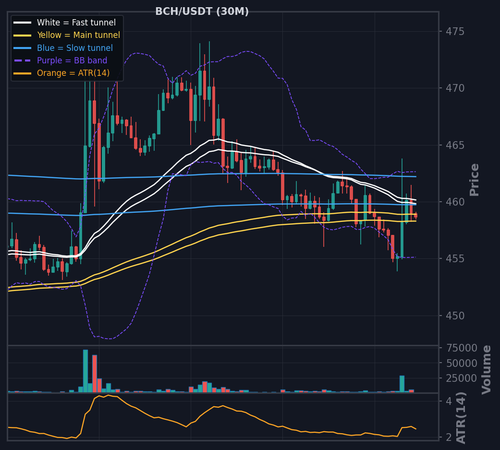Click the Volume axis title
The height and width of the screenshot is (450, 500).
(486, 370)
